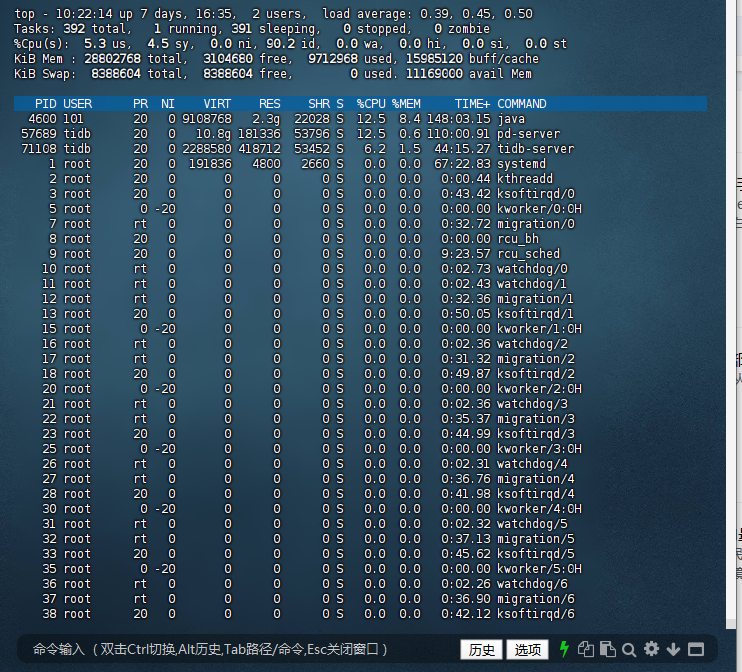742x672 pixels.
Task: Click the watchdog/0 process name
Action: click(x=532, y=269)
